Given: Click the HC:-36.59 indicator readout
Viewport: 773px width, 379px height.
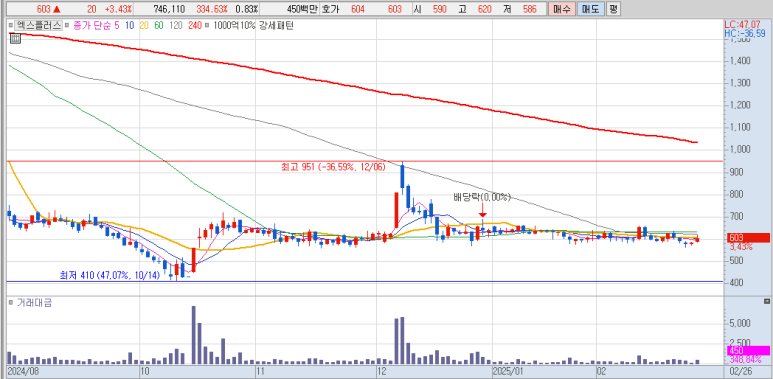Looking at the screenshot, I should coord(745,33).
